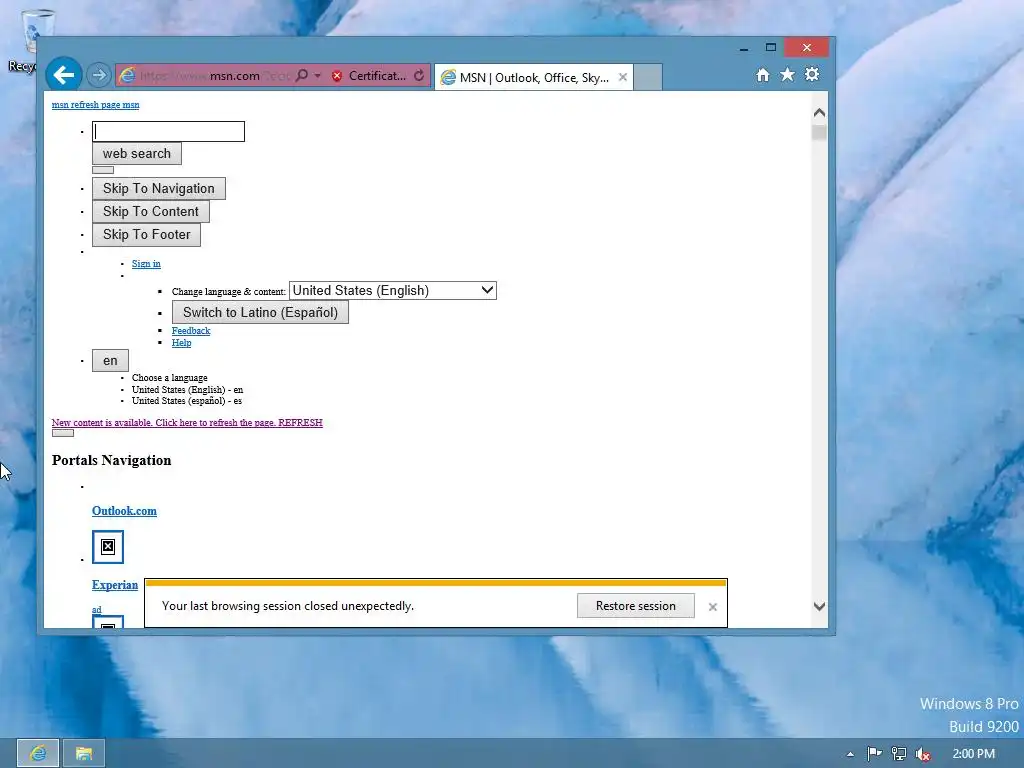This screenshot has height=768, width=1024.
Task: Click small blank button under REFRESH link
Action: pos(63,433)
